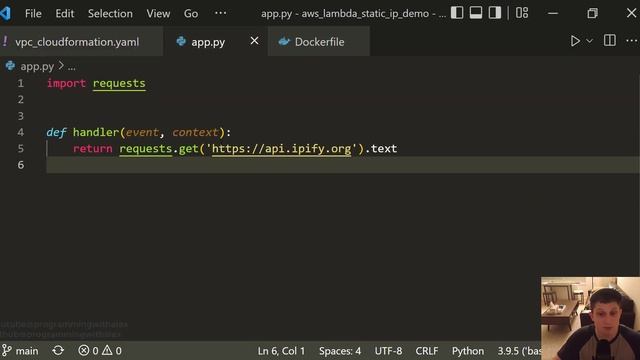Click the .text attribute on line 5
Viewport: 640px width, 360px height.
(x=381, y=149)
